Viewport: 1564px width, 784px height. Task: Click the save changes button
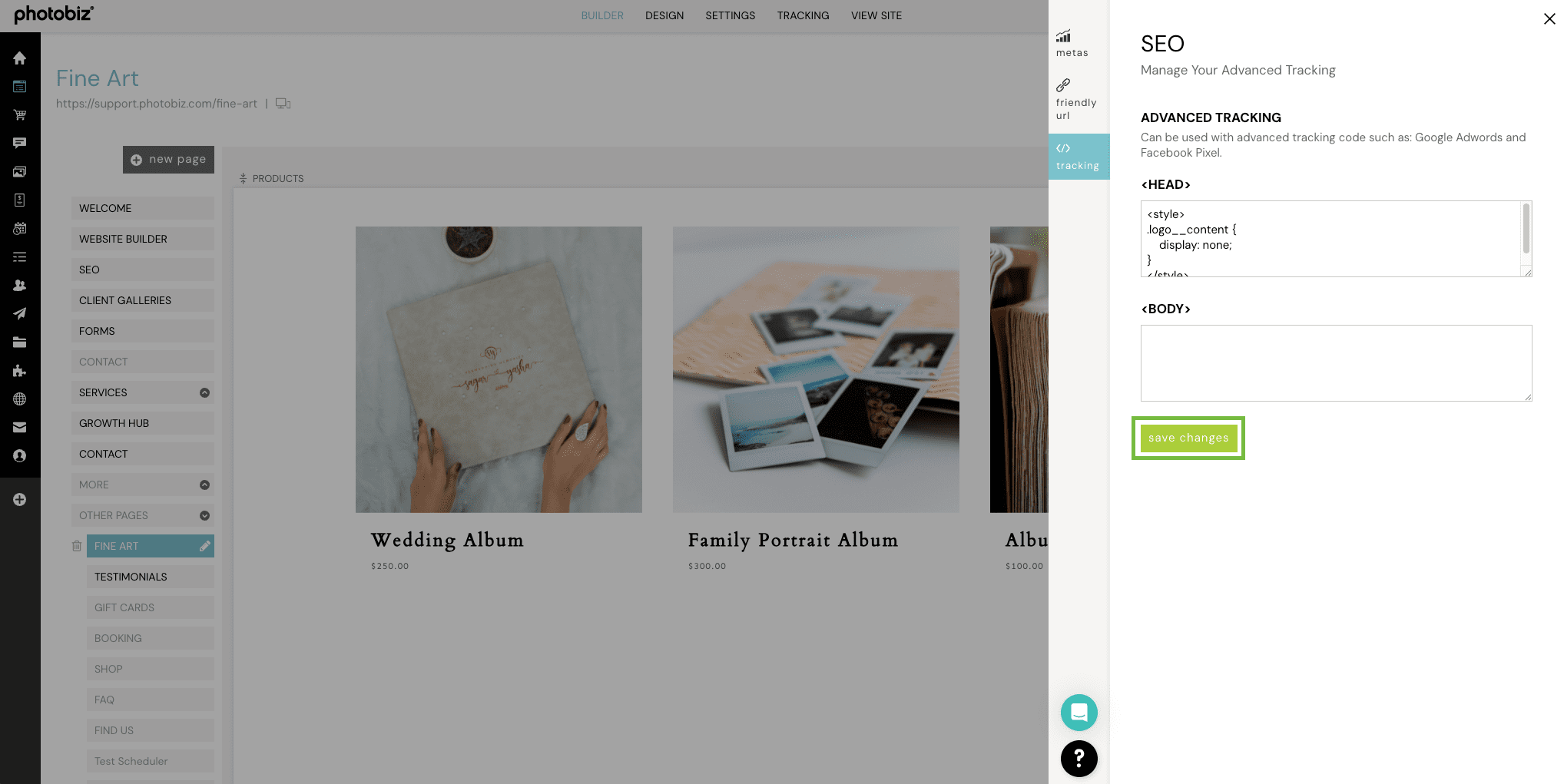pos(1188,438)
